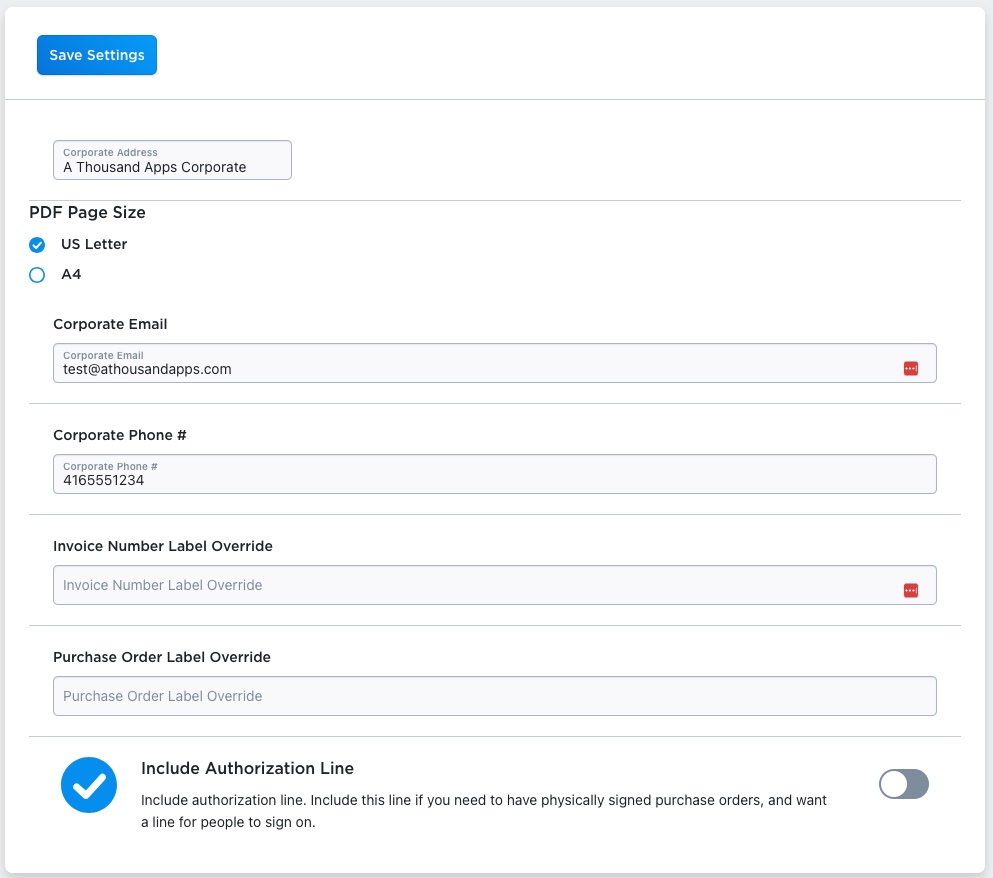Select the US Letter radio button
Screen dimensions: 993x878
coord(37,245)
